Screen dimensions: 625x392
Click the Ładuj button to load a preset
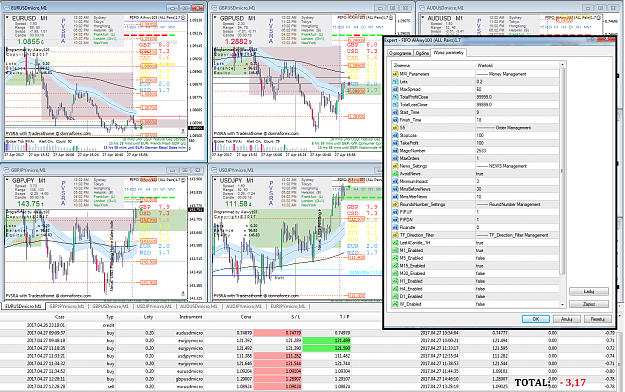[589, 292]
